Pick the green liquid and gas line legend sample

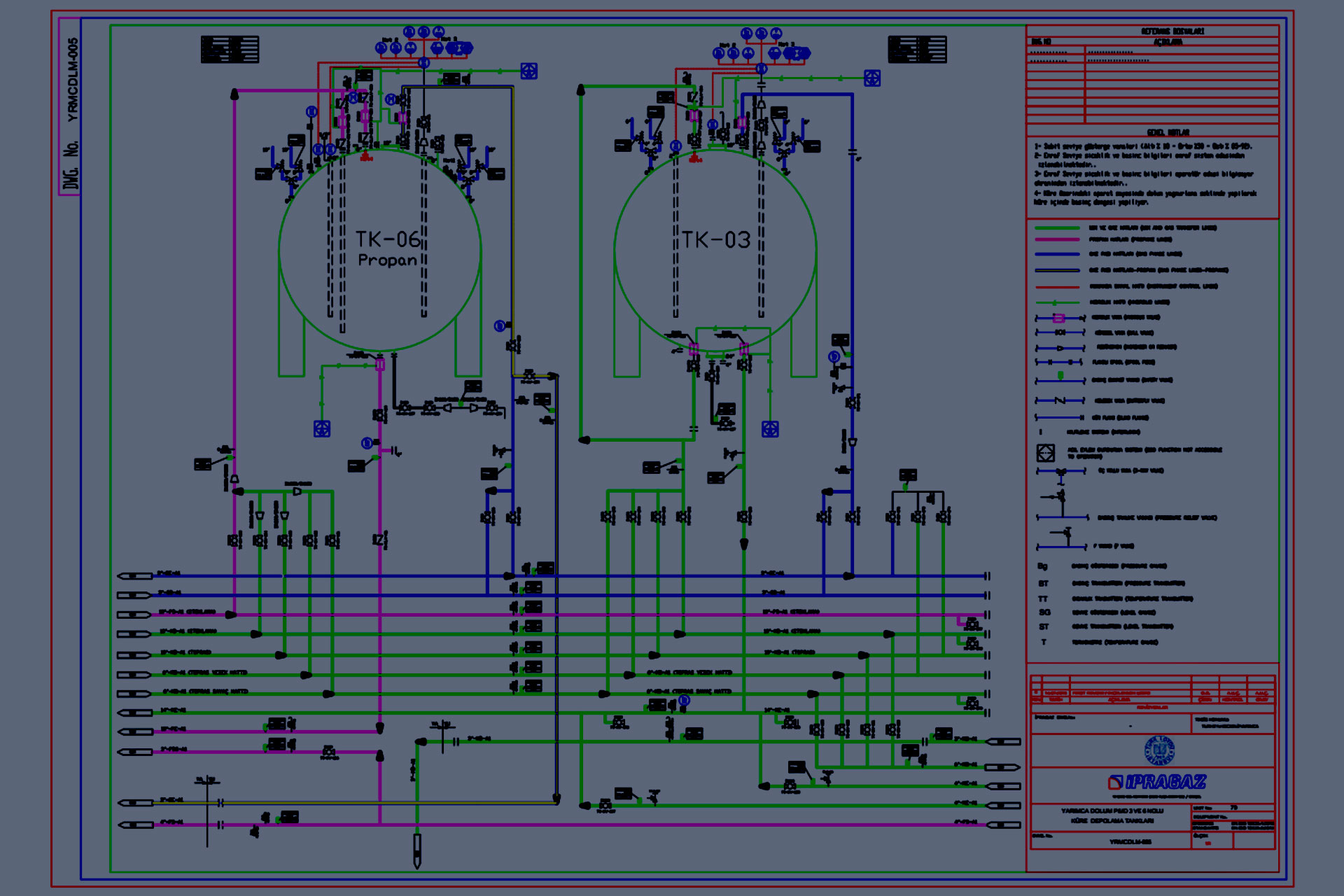pyautogui.click(x=1057, y=228)
